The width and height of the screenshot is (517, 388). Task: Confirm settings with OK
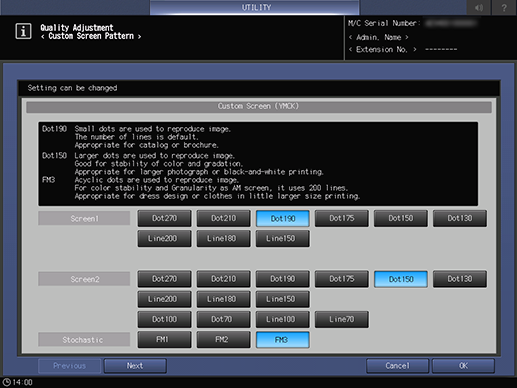[463, 366]
